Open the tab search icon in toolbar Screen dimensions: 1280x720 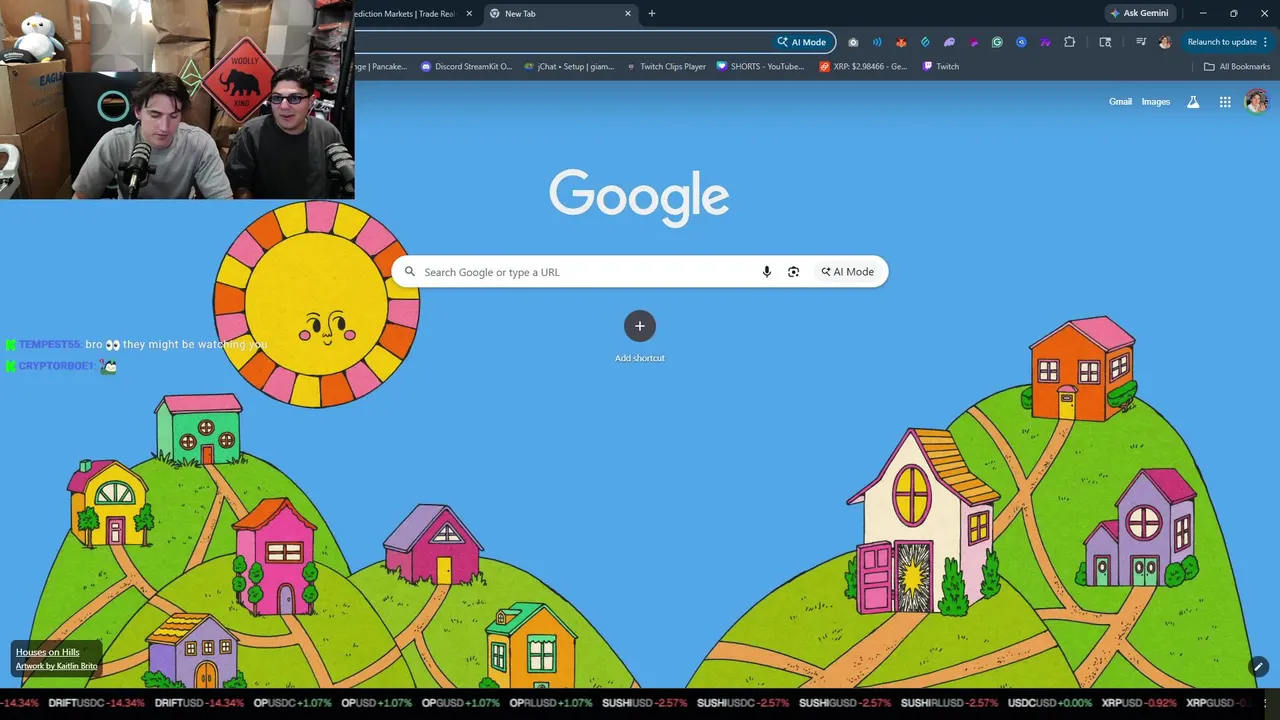coord(1105,42)
